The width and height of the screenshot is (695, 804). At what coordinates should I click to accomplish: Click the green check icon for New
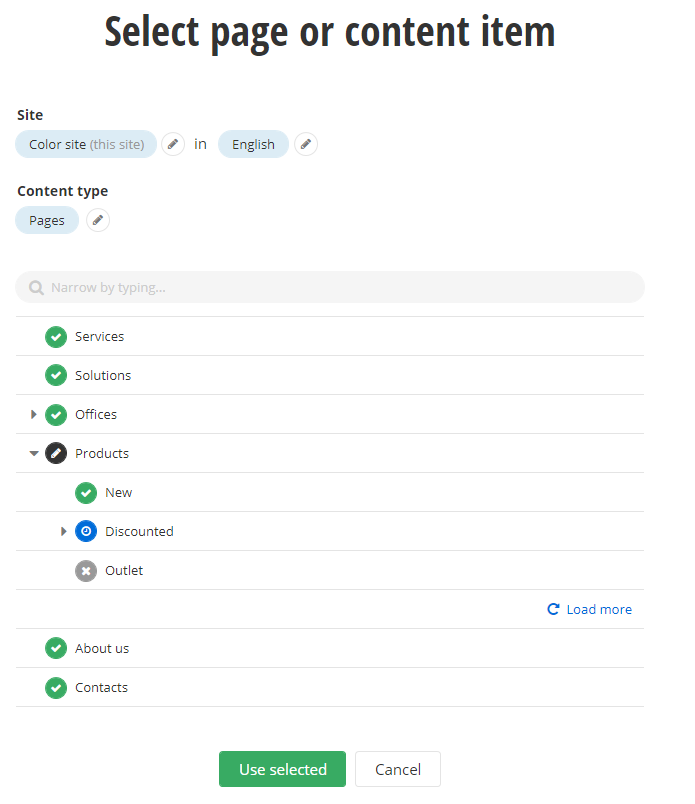click(86, 493)
